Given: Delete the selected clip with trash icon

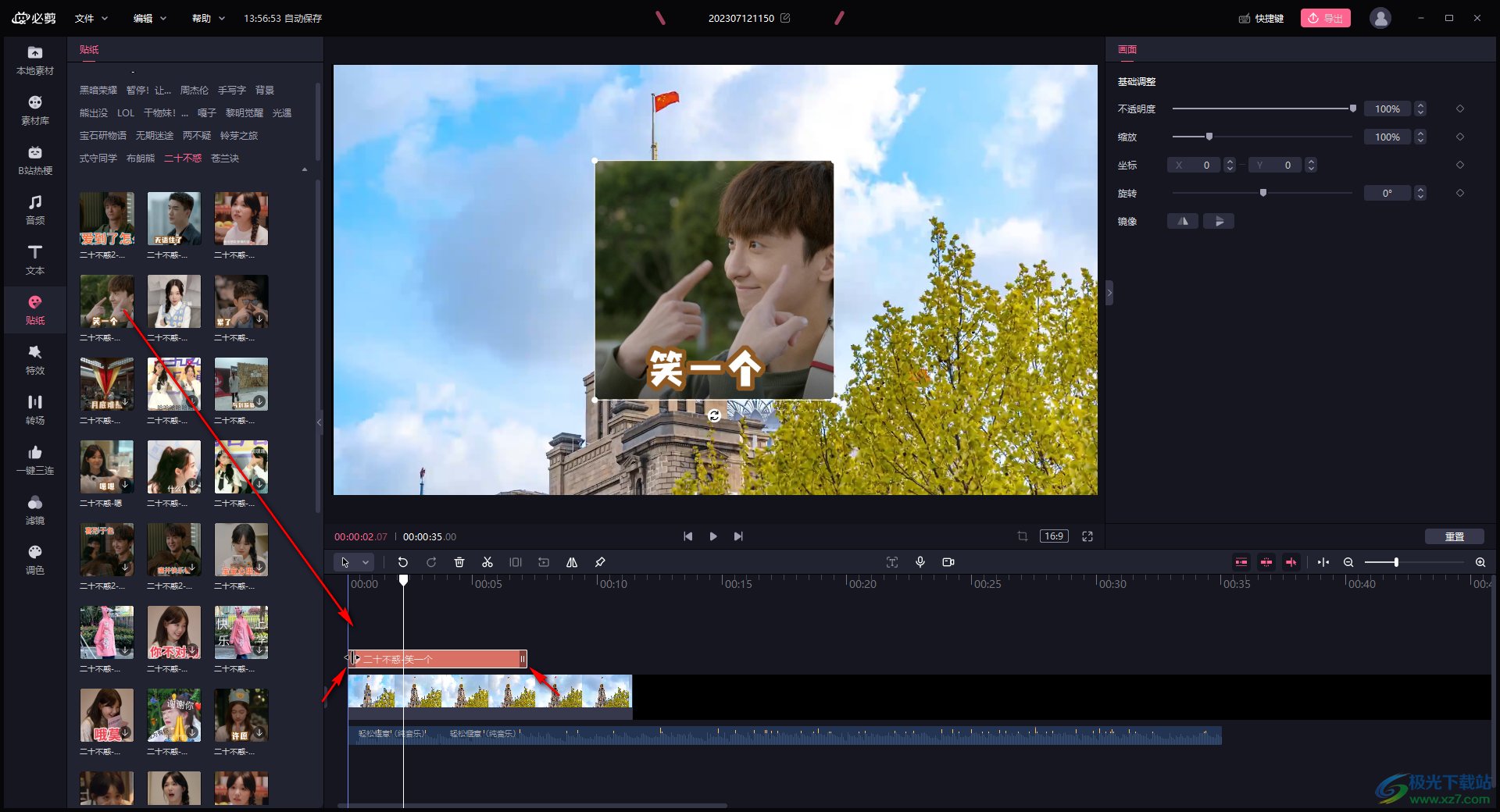Looking at the screenshot, I should (x=459, y=562).
